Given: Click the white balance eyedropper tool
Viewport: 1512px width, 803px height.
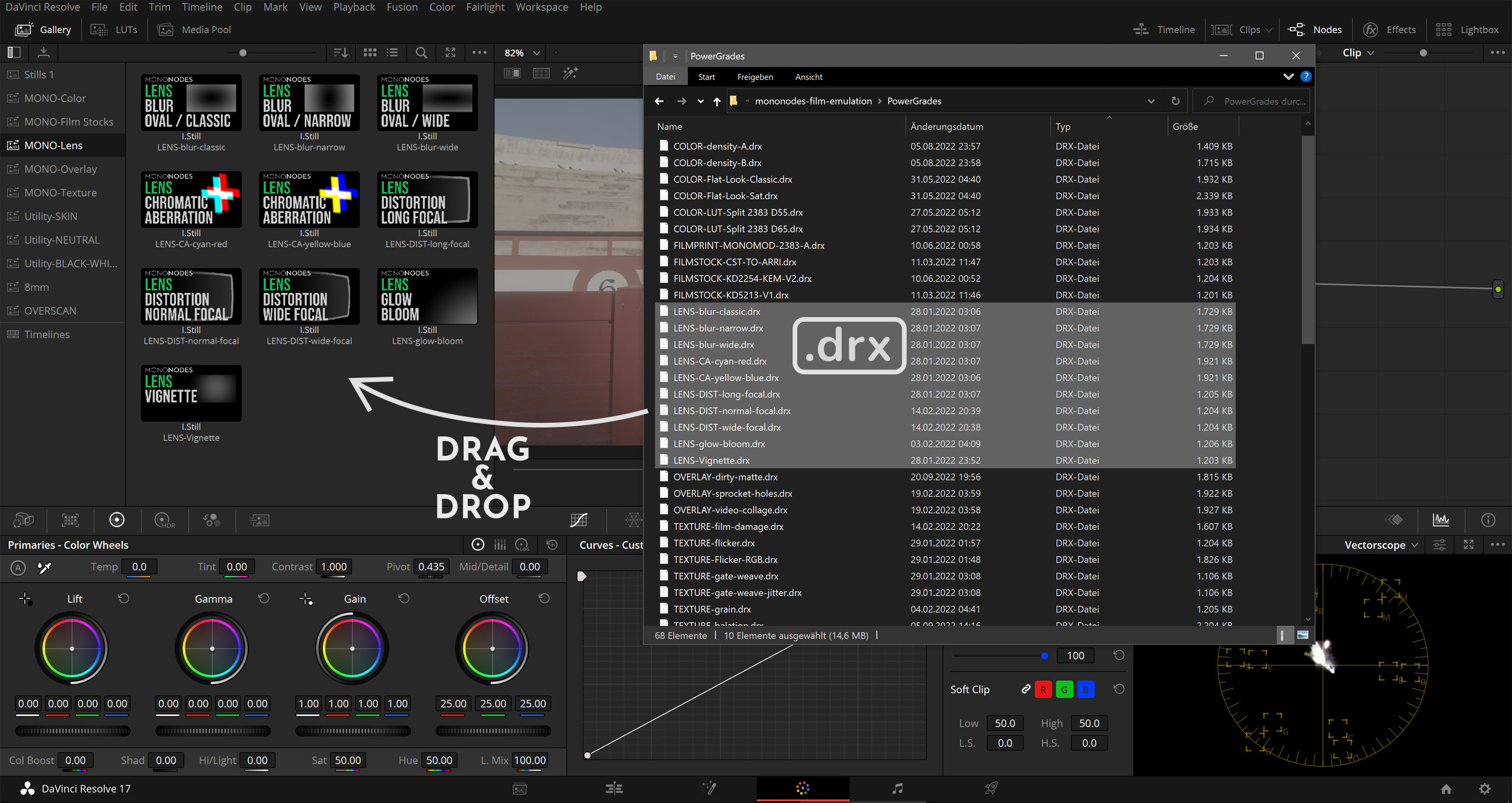Looking at the screenshot, I should 44,567.
